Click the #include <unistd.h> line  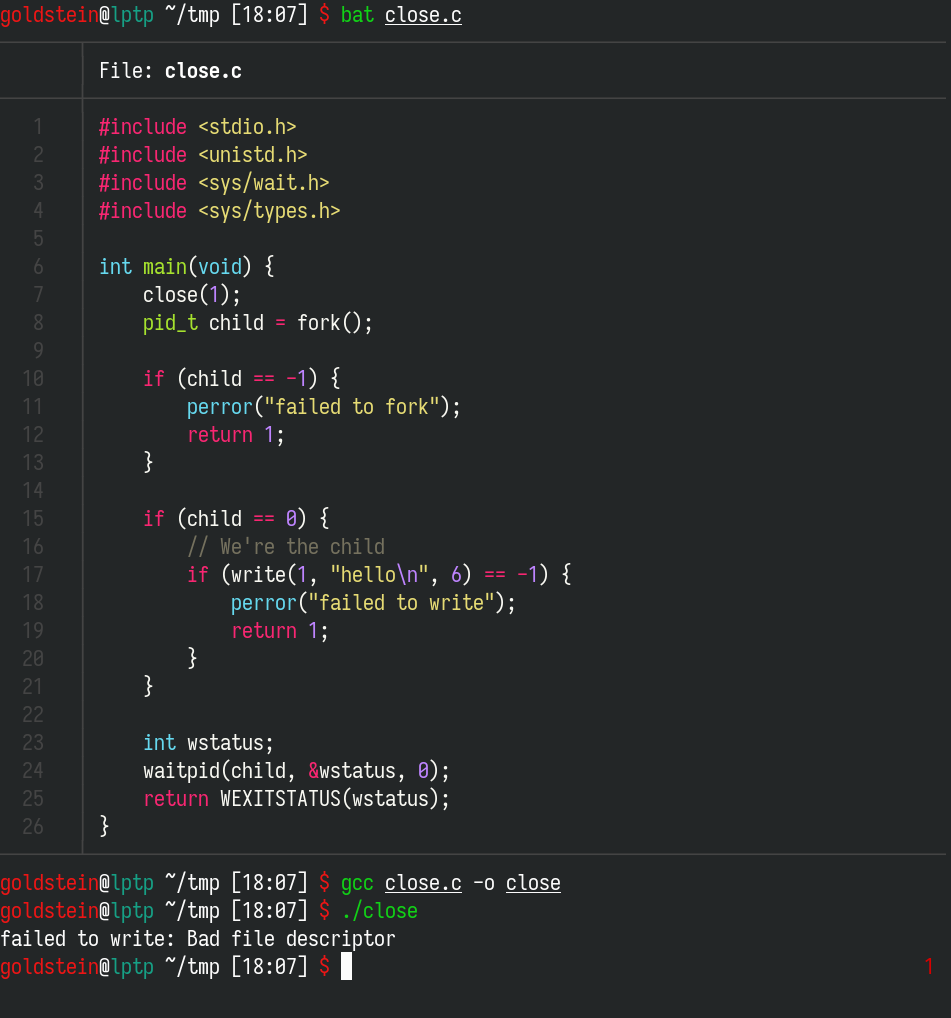pos(203,154)
